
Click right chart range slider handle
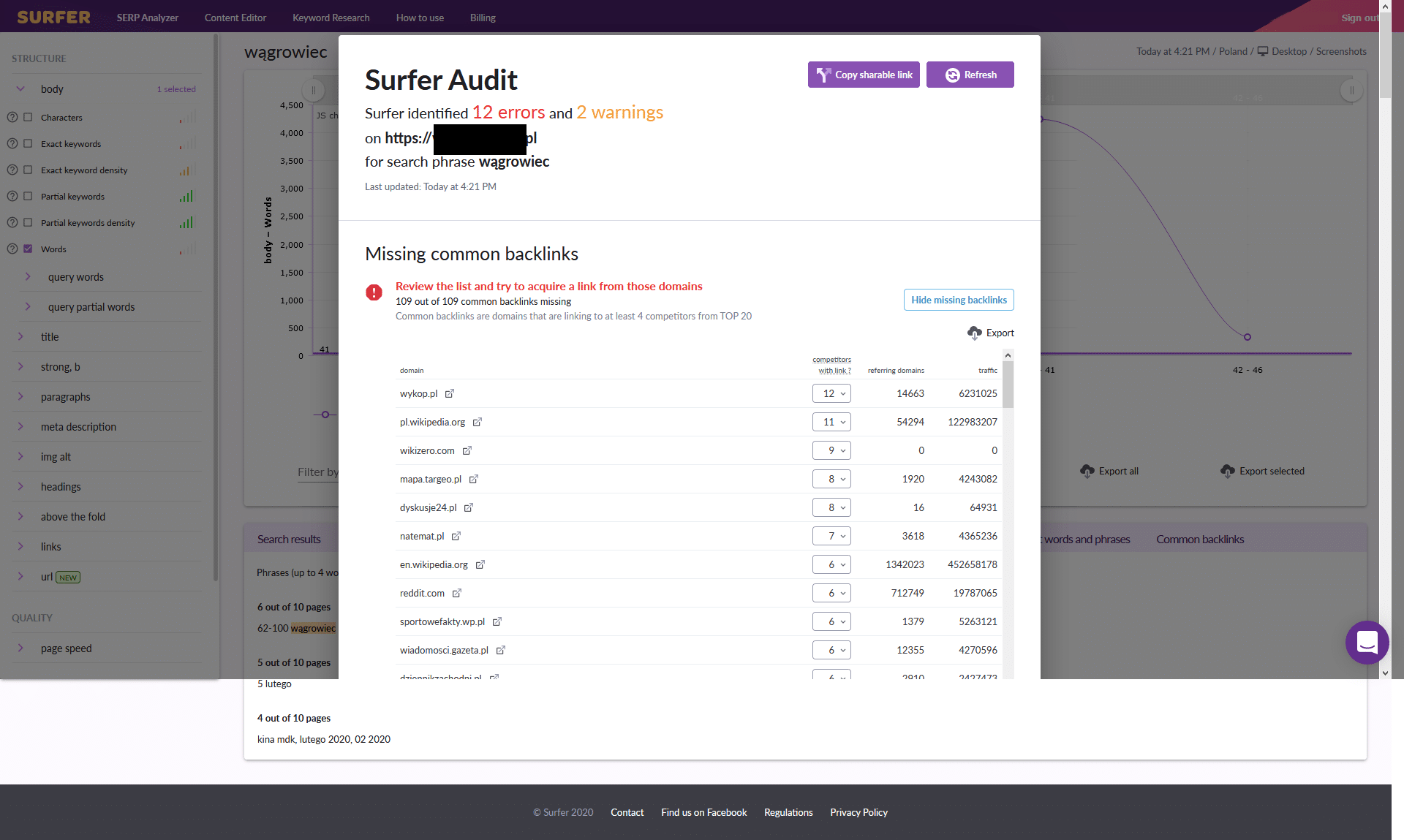1351,91
